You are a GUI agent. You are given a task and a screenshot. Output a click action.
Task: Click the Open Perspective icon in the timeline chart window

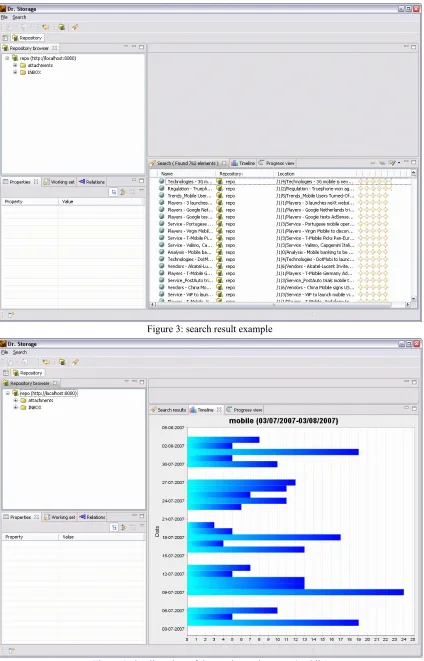(5, 373)
